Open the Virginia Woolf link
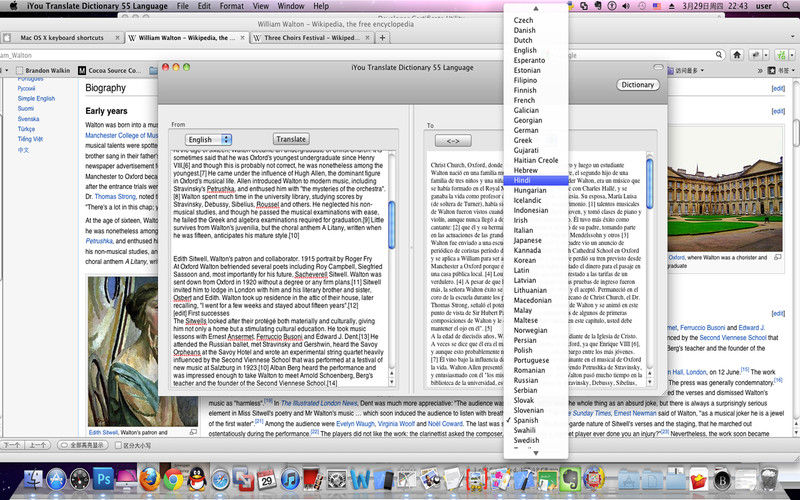The image size is (800, 500). (396, 423)
